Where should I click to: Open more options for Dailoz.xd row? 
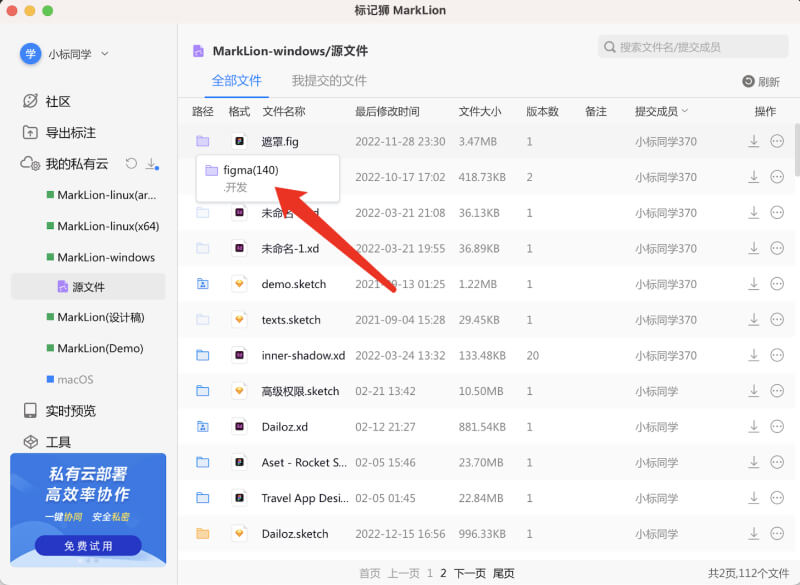(x=777, y=427)
